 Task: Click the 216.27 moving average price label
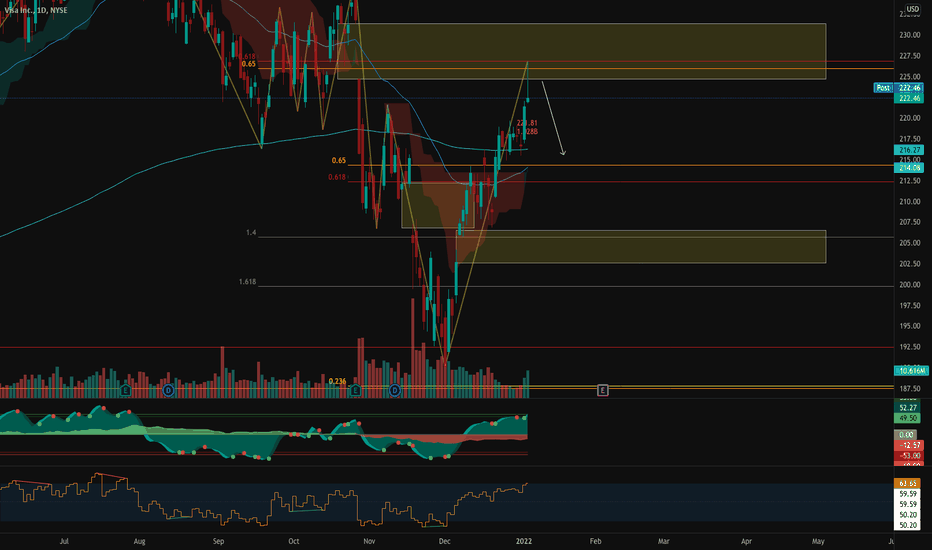coord(909,150)
